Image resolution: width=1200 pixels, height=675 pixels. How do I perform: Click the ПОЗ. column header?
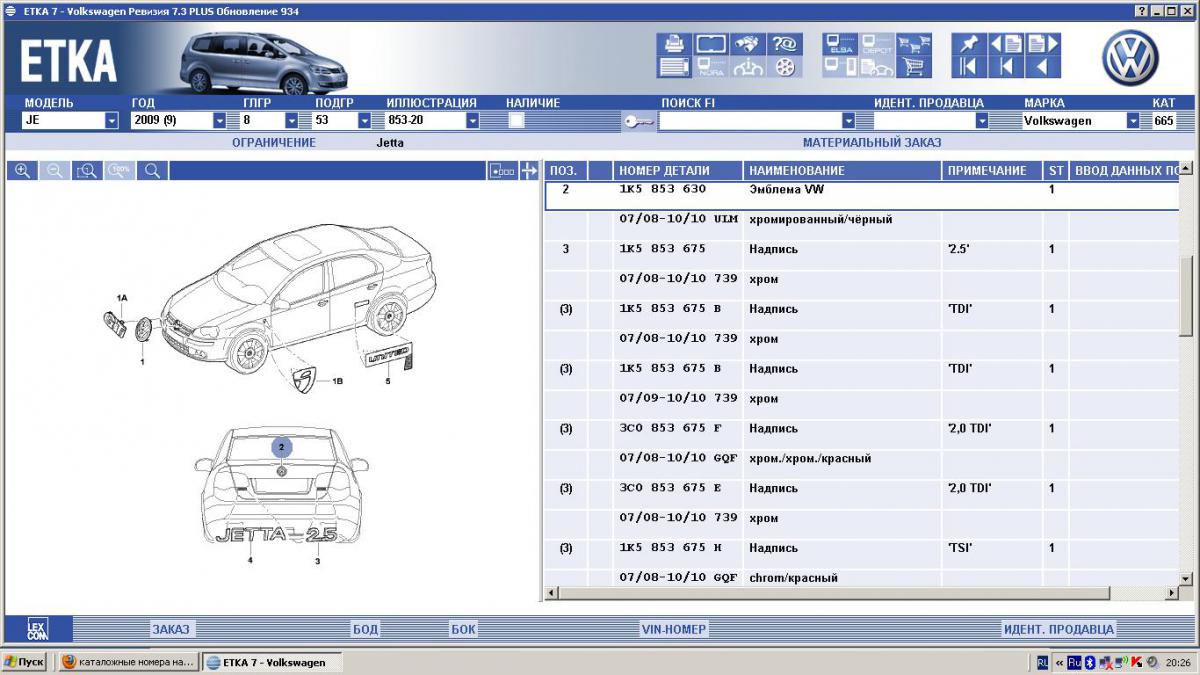pyautogui.click(x=566, y=171)
